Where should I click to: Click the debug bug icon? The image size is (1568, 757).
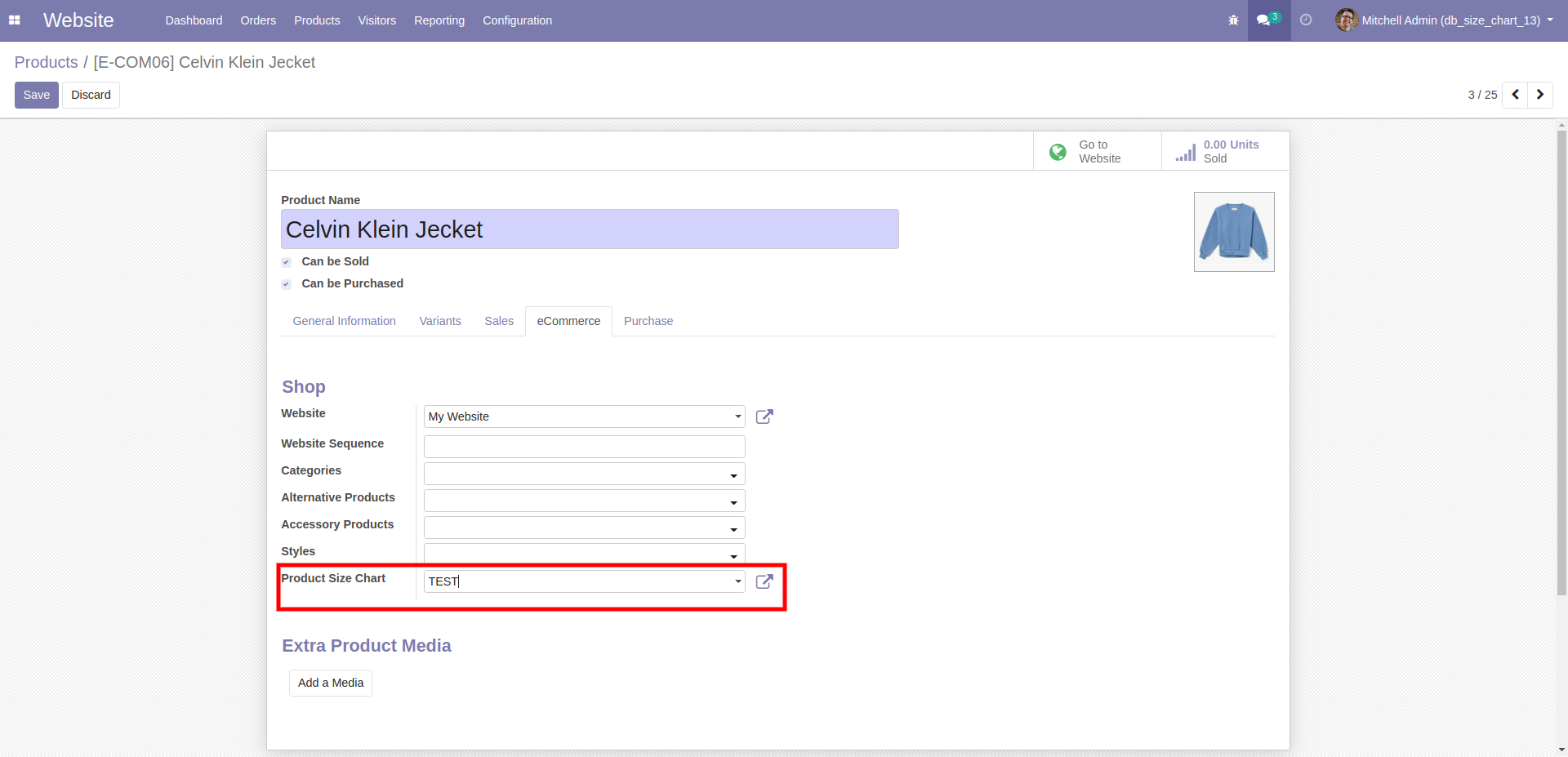1233,20
